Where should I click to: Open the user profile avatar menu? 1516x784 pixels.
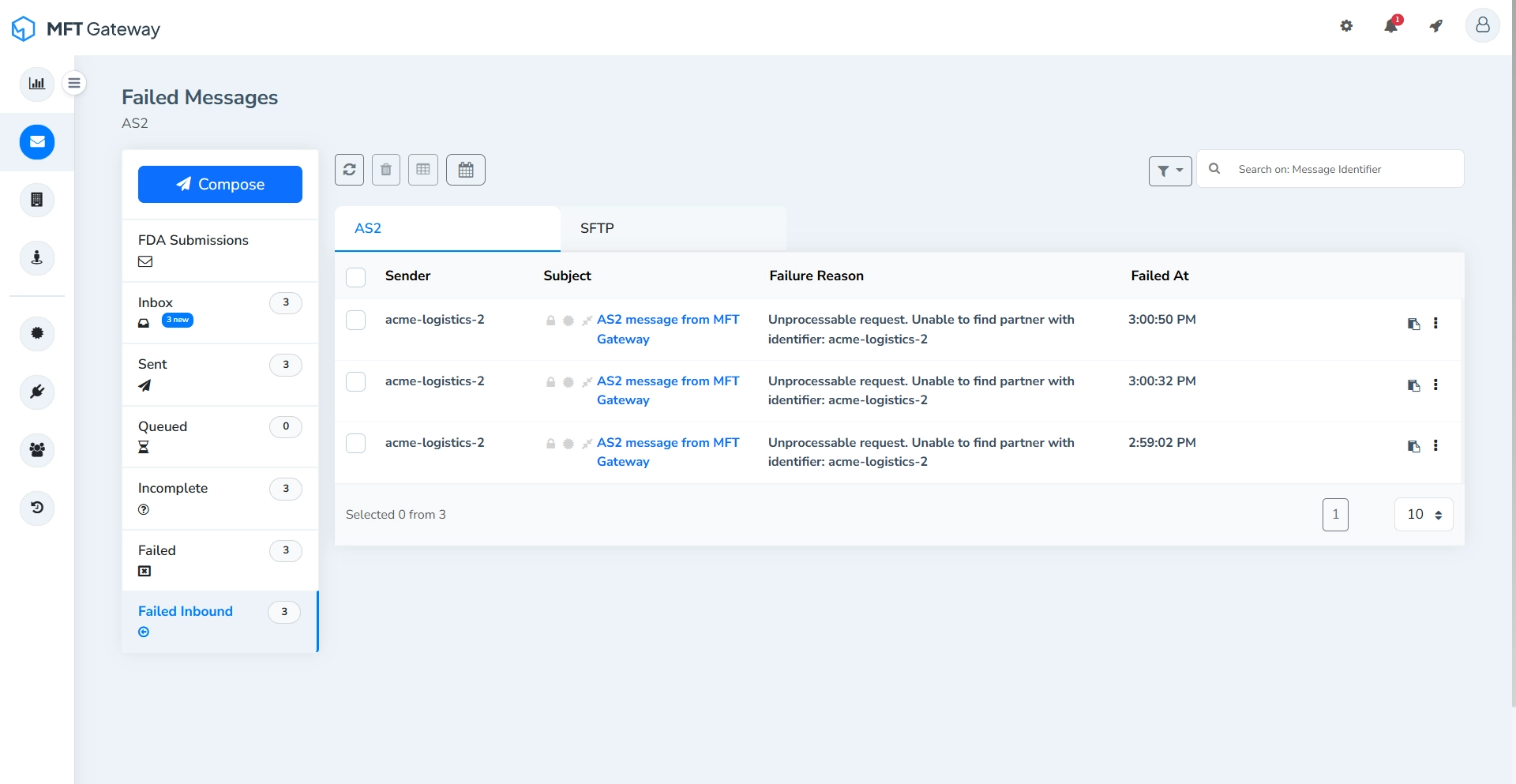coord(1483,25)
